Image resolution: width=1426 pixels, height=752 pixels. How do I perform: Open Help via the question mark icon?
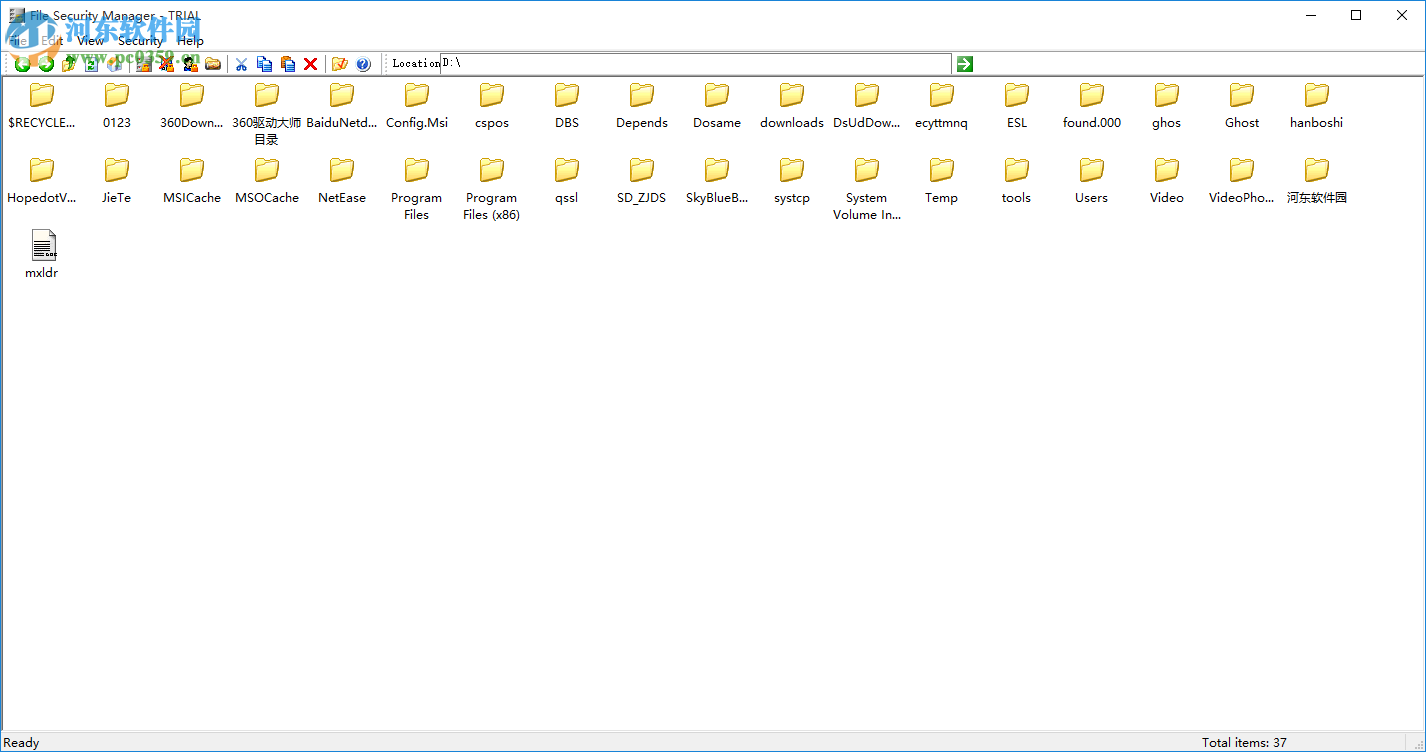click(x=363, y=63)
